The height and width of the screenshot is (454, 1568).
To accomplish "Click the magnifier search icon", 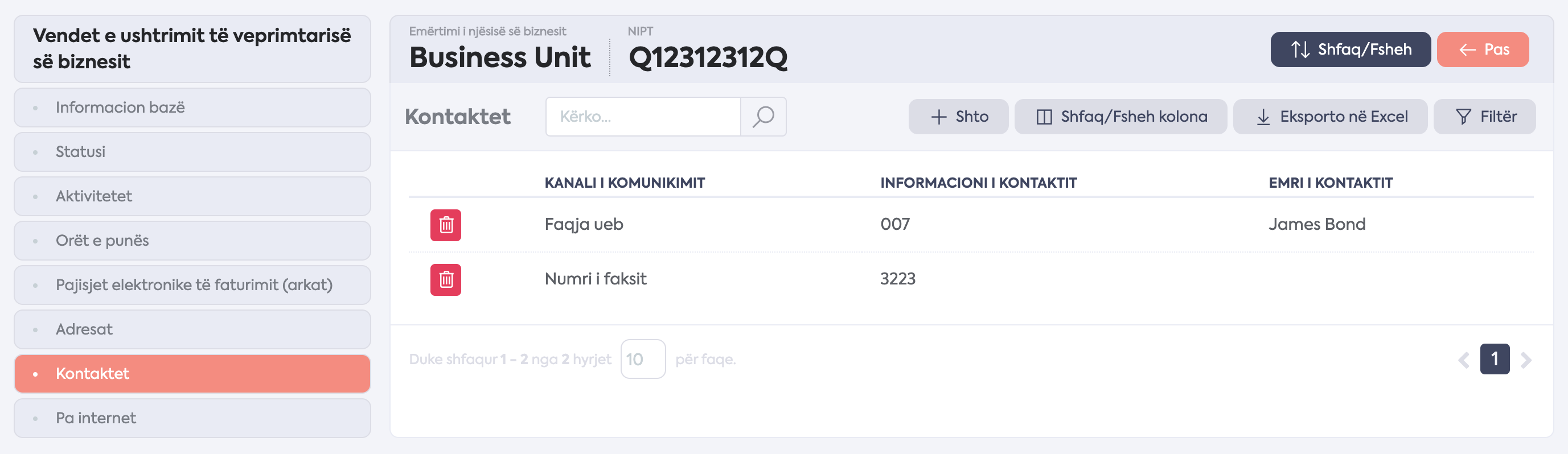I will [x=764, y=116].
